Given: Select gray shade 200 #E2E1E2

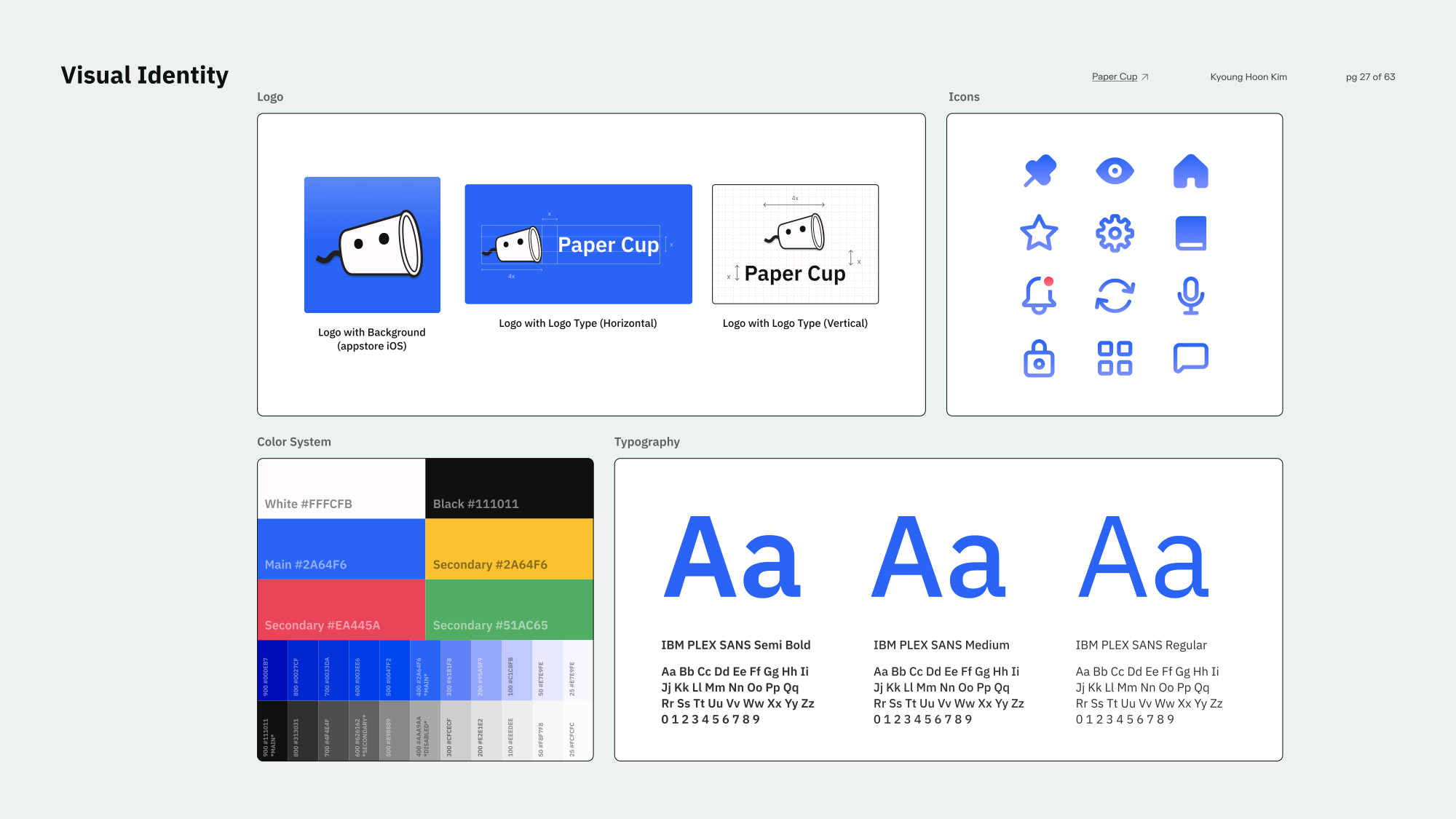Looking at the screenshot, I should 487,730.
